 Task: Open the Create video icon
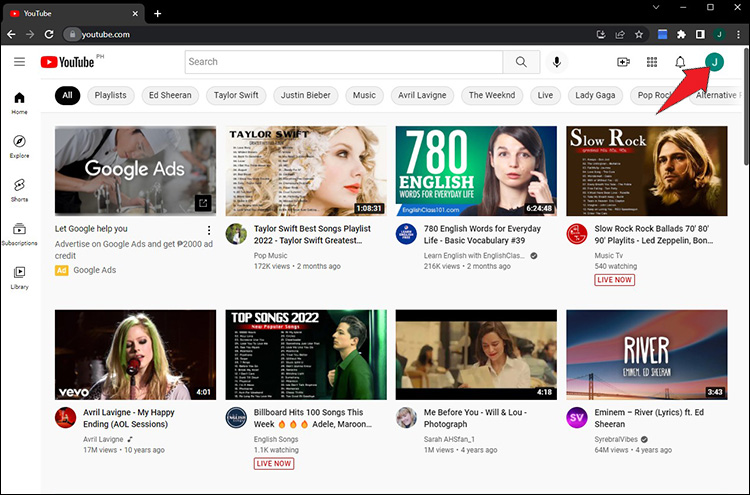tap(623, 62)
